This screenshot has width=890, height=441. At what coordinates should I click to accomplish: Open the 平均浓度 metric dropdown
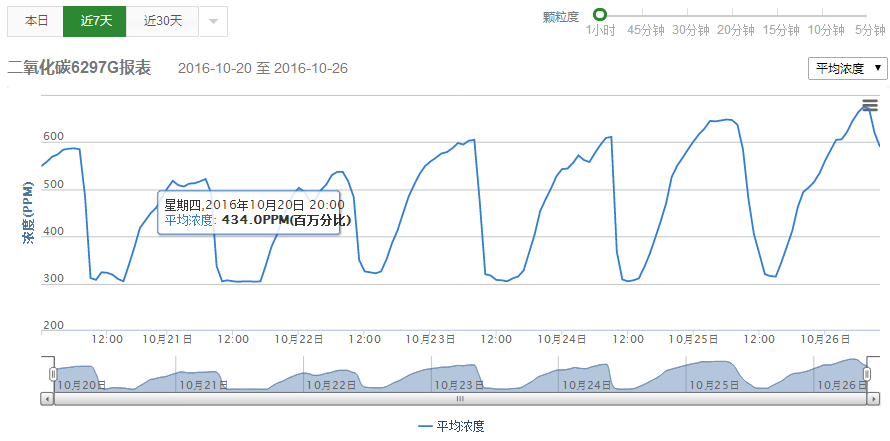tap(847, 68)
